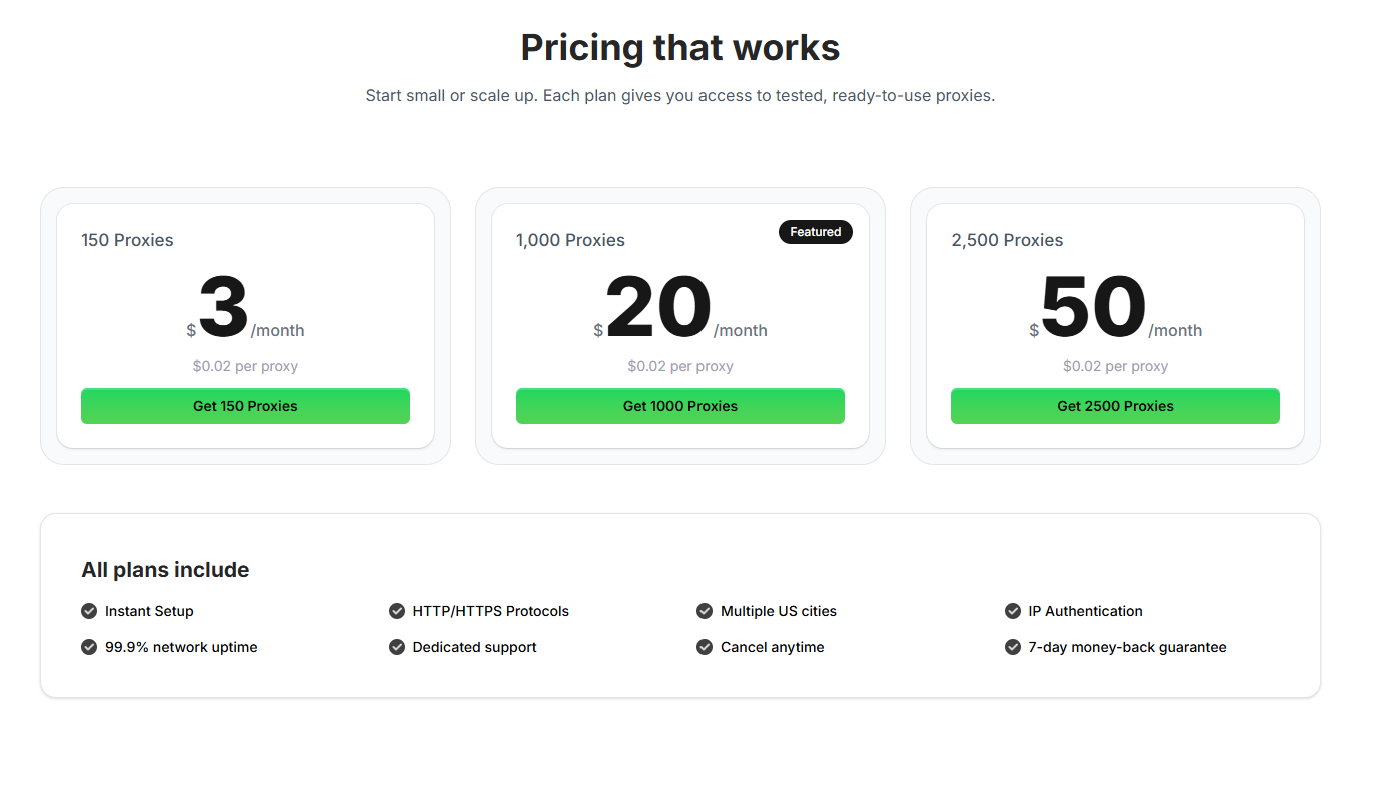
Task: Select the 2,500 Proxies plan title
Action: [1007, 240]
